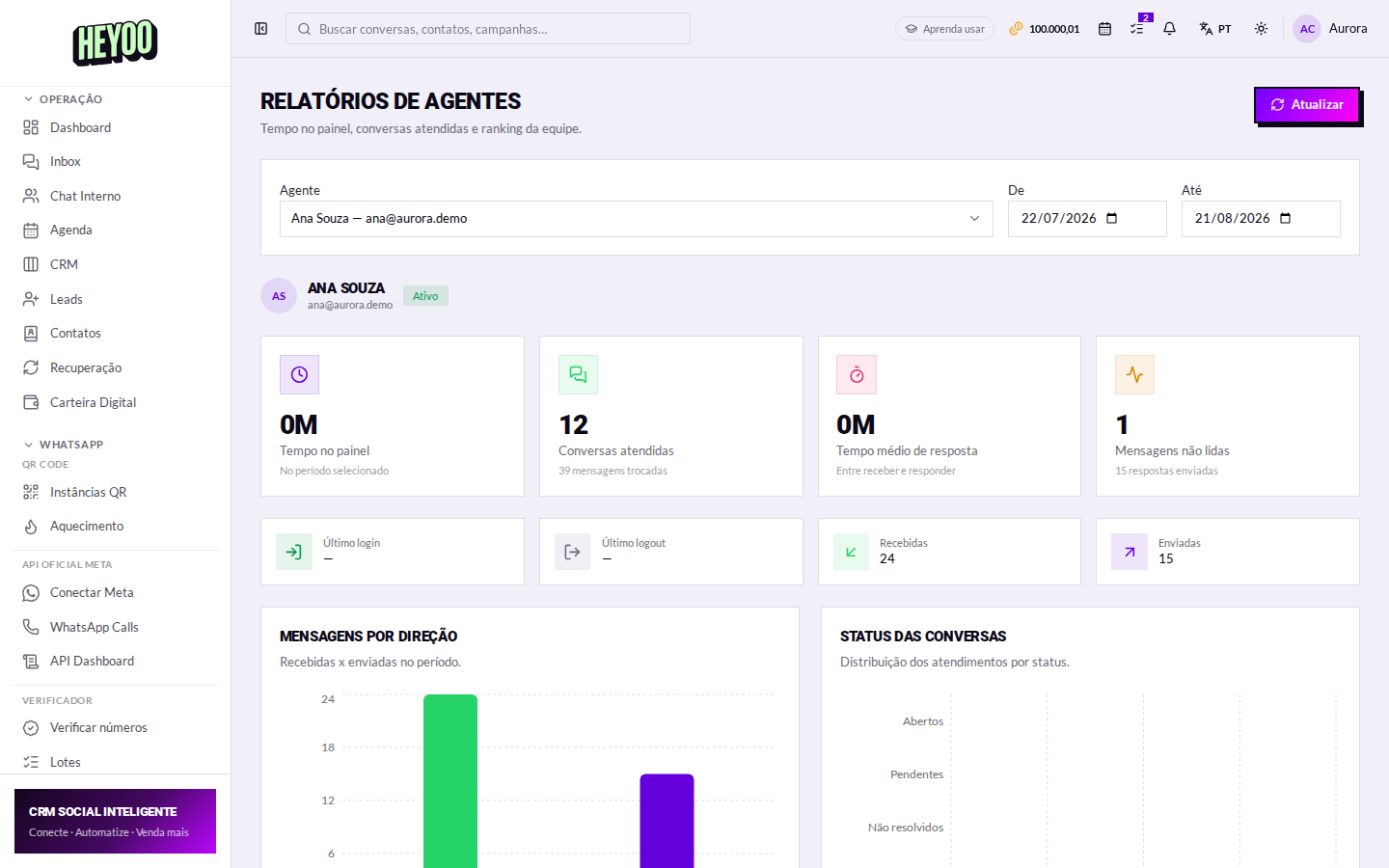The height and width of the screenshot is (868, 1389).
Task: Click the Último logout icon
Action: 572,552
